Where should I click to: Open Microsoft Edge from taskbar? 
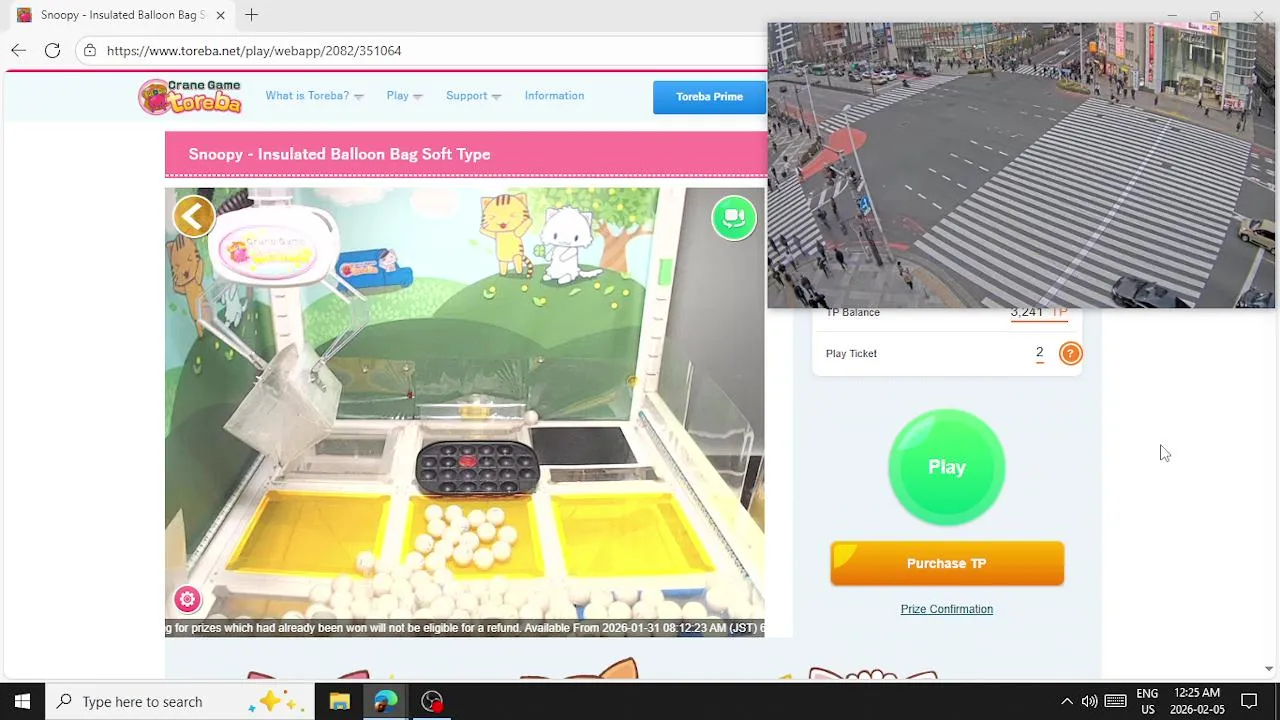point(385,701)
